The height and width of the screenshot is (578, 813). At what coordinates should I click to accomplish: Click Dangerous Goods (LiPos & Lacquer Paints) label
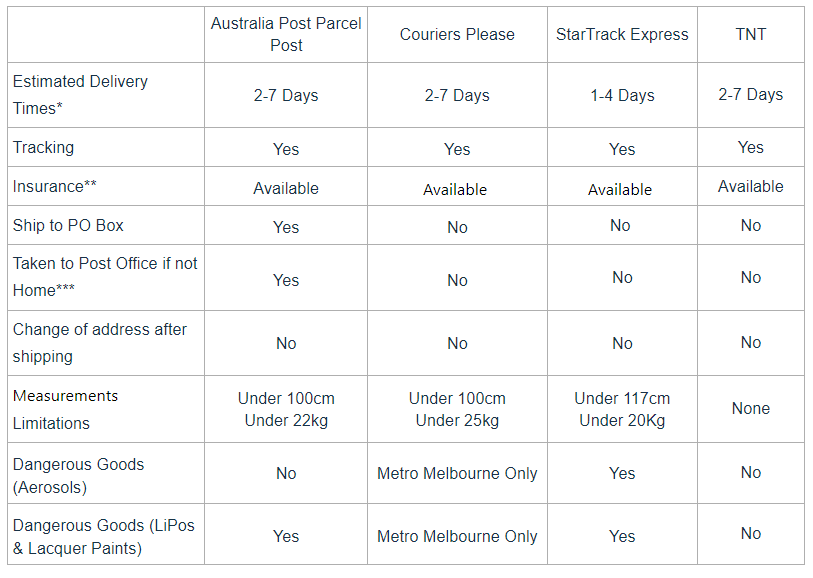pyautogui.click(x=104, y=534)
